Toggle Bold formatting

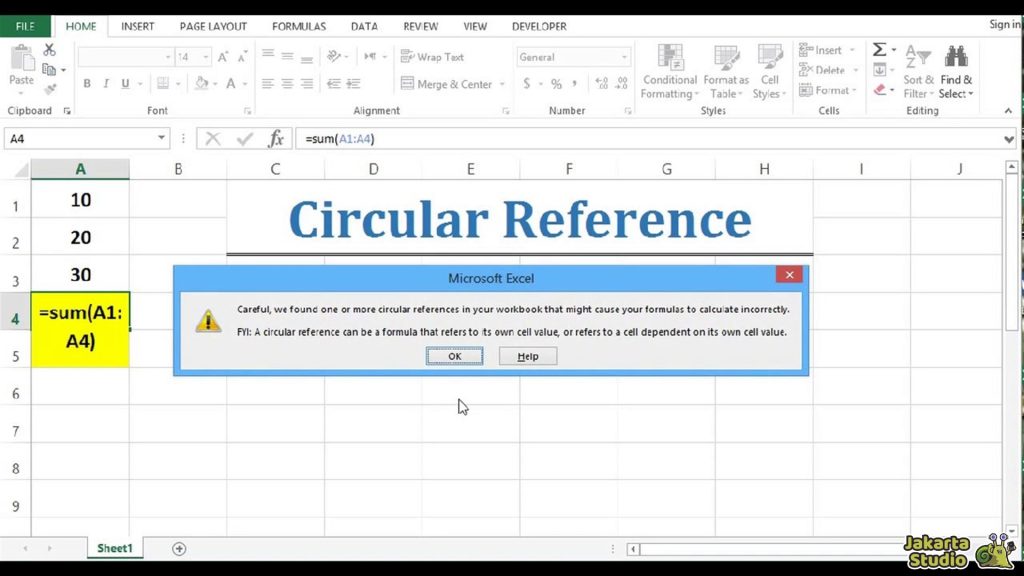click(x=86, y=84)
